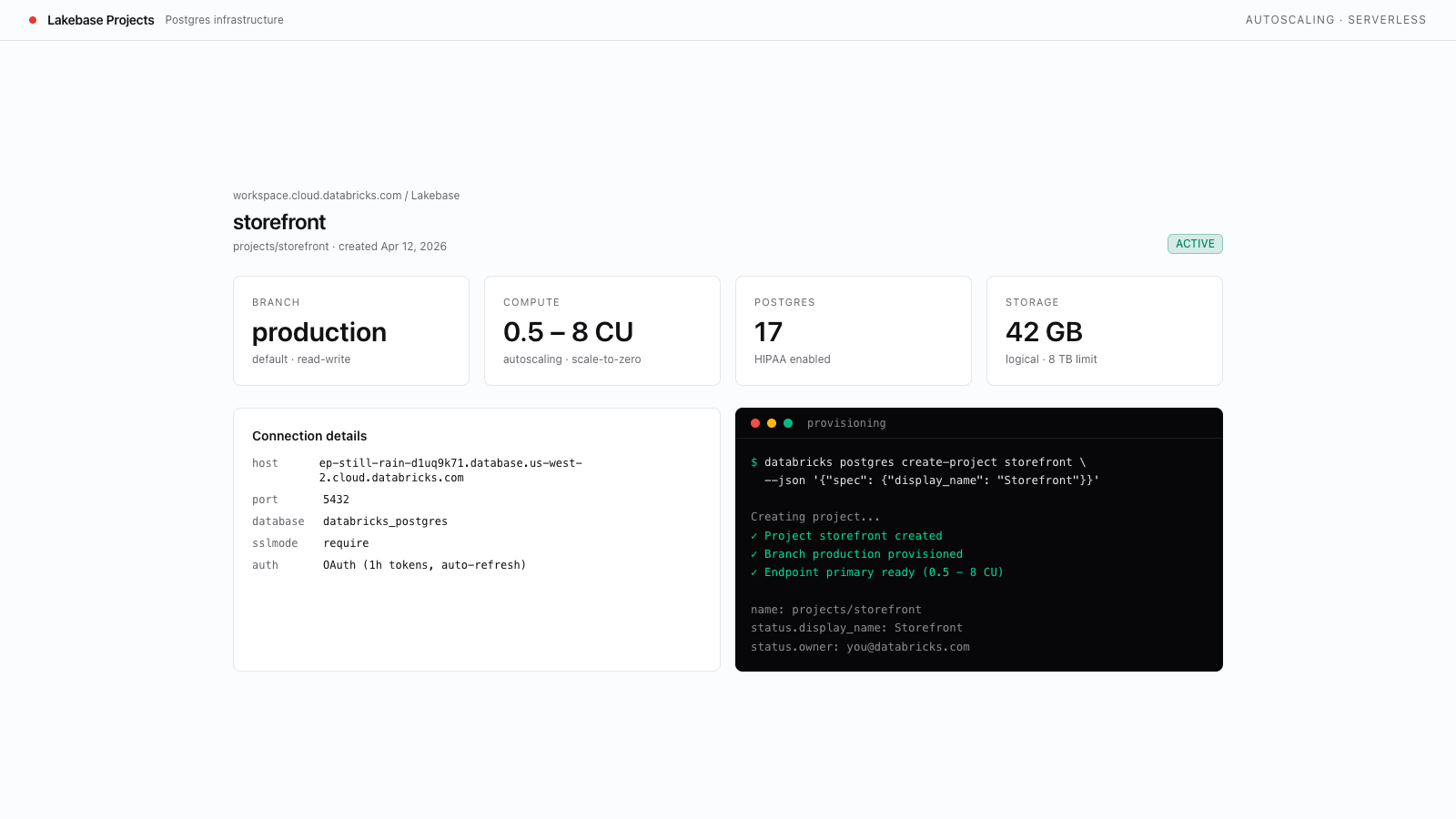The height and width of the screenshot is (819, 1456).
Task: Select the status.owner: you@databricks.com line
Action: point(860,647)
